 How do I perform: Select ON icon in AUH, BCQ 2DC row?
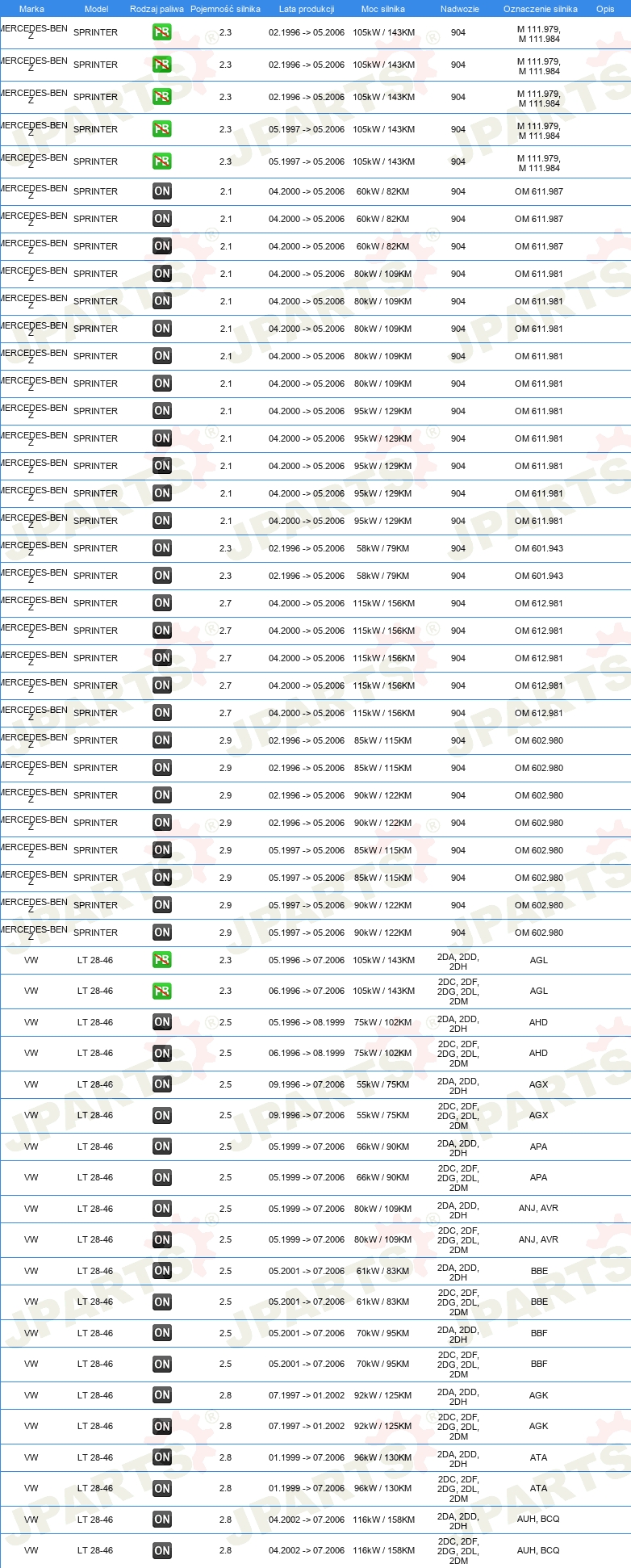coord(162,1550)
